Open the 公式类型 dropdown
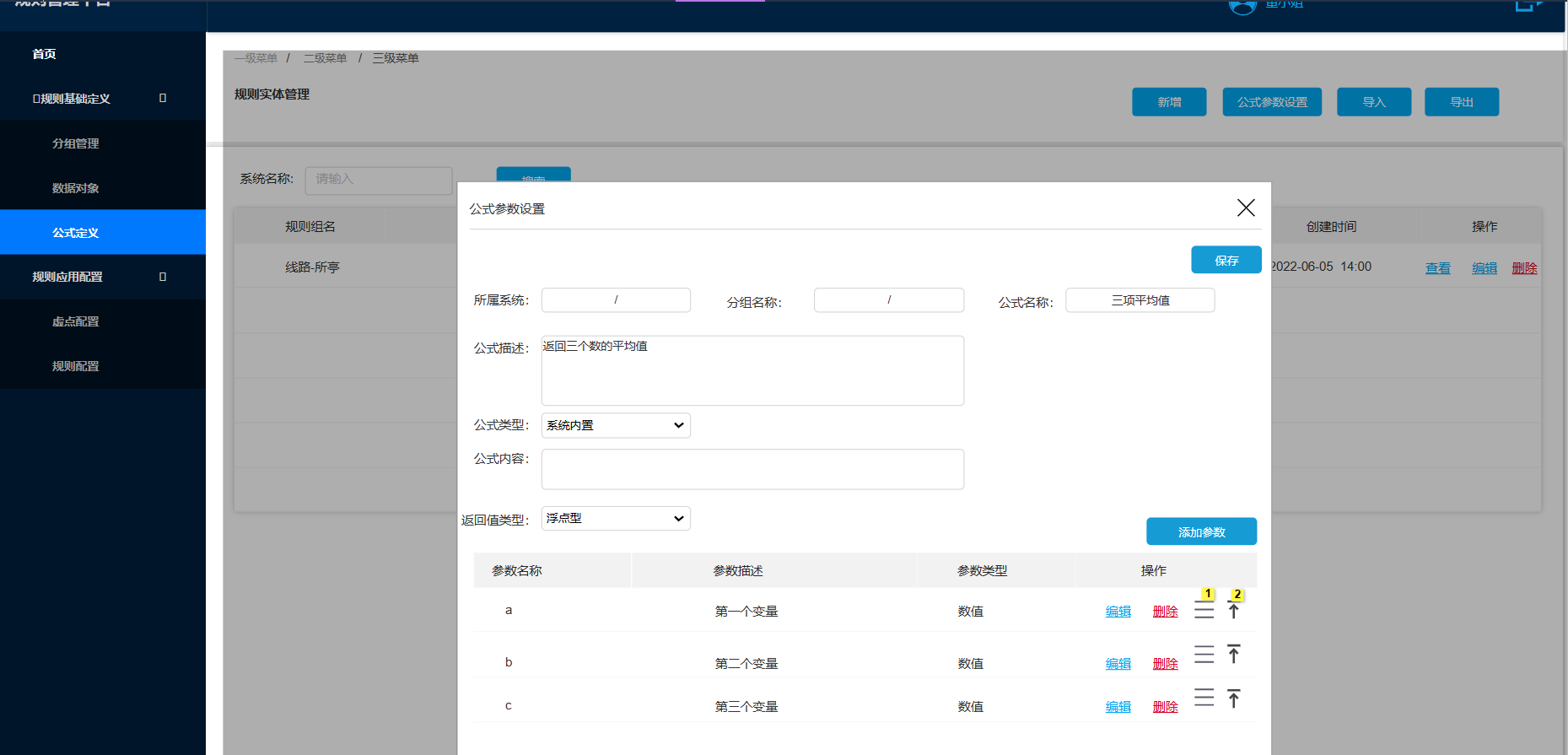The width and height of the screenshot is (1568, 755). 616,425
